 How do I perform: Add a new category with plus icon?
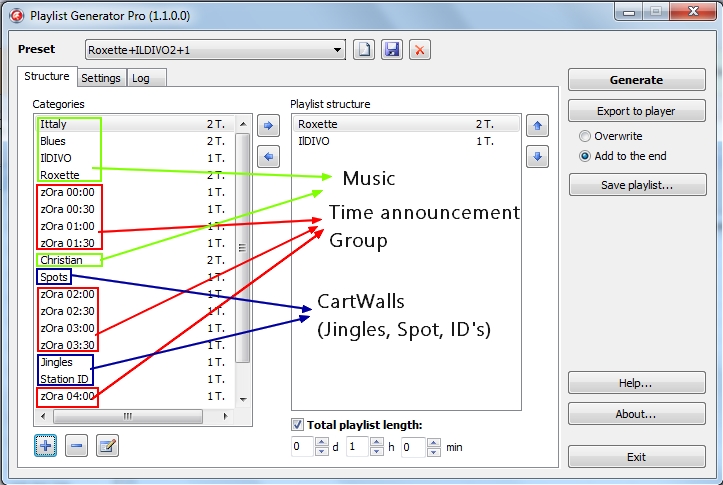(46, 446)
